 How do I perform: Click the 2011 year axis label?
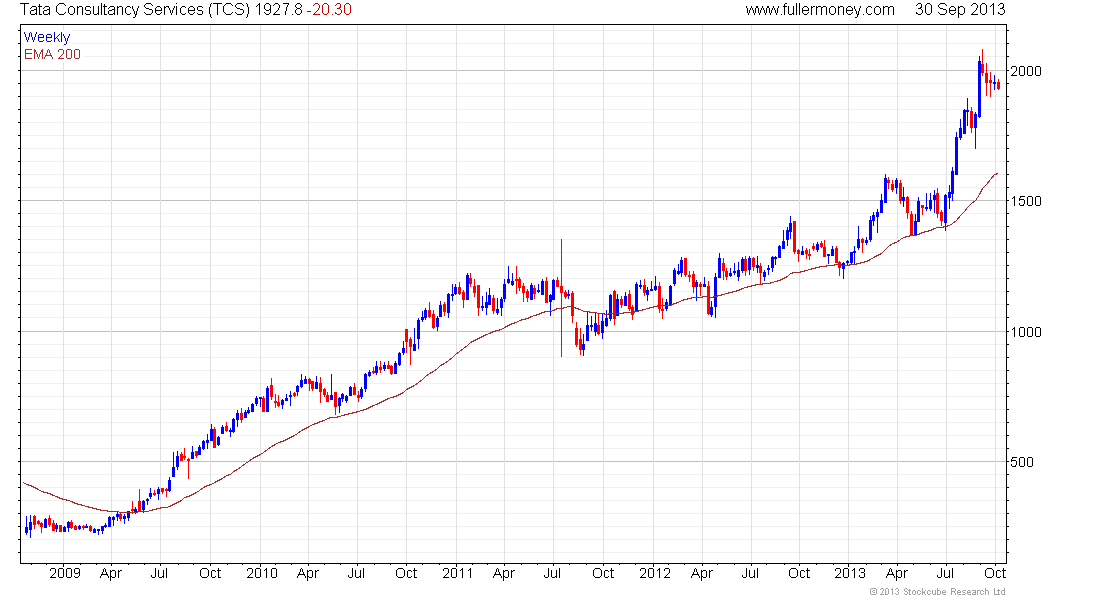457,573
